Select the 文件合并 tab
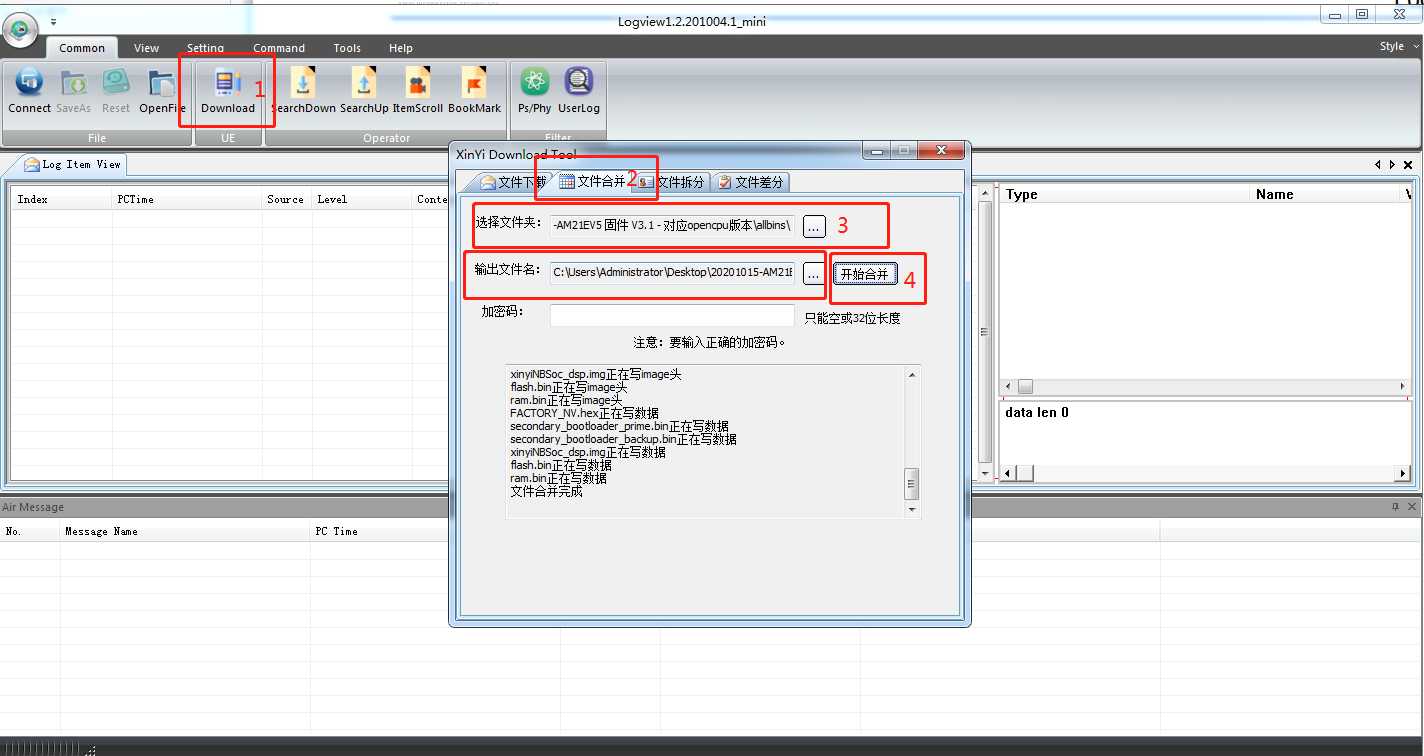This screenshot has width=1424, height=756. pos(593,182)
